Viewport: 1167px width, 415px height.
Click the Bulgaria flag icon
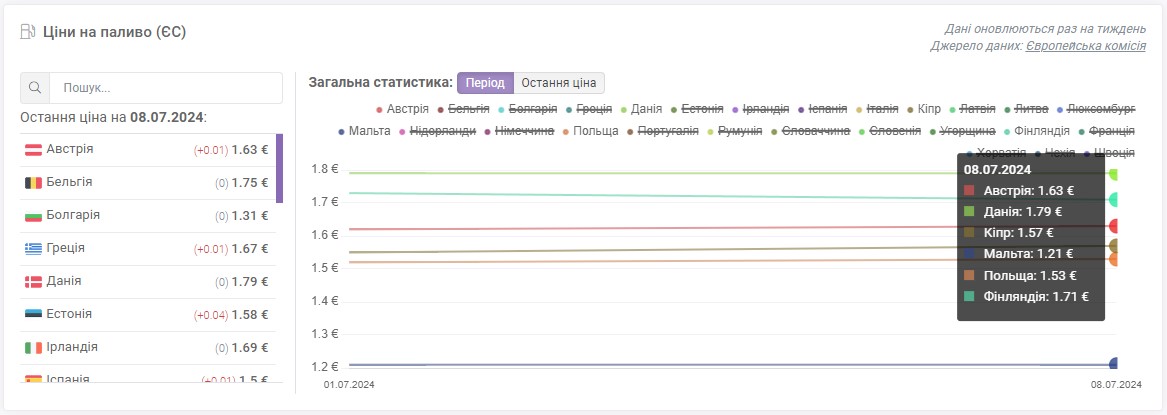(33, 216)
